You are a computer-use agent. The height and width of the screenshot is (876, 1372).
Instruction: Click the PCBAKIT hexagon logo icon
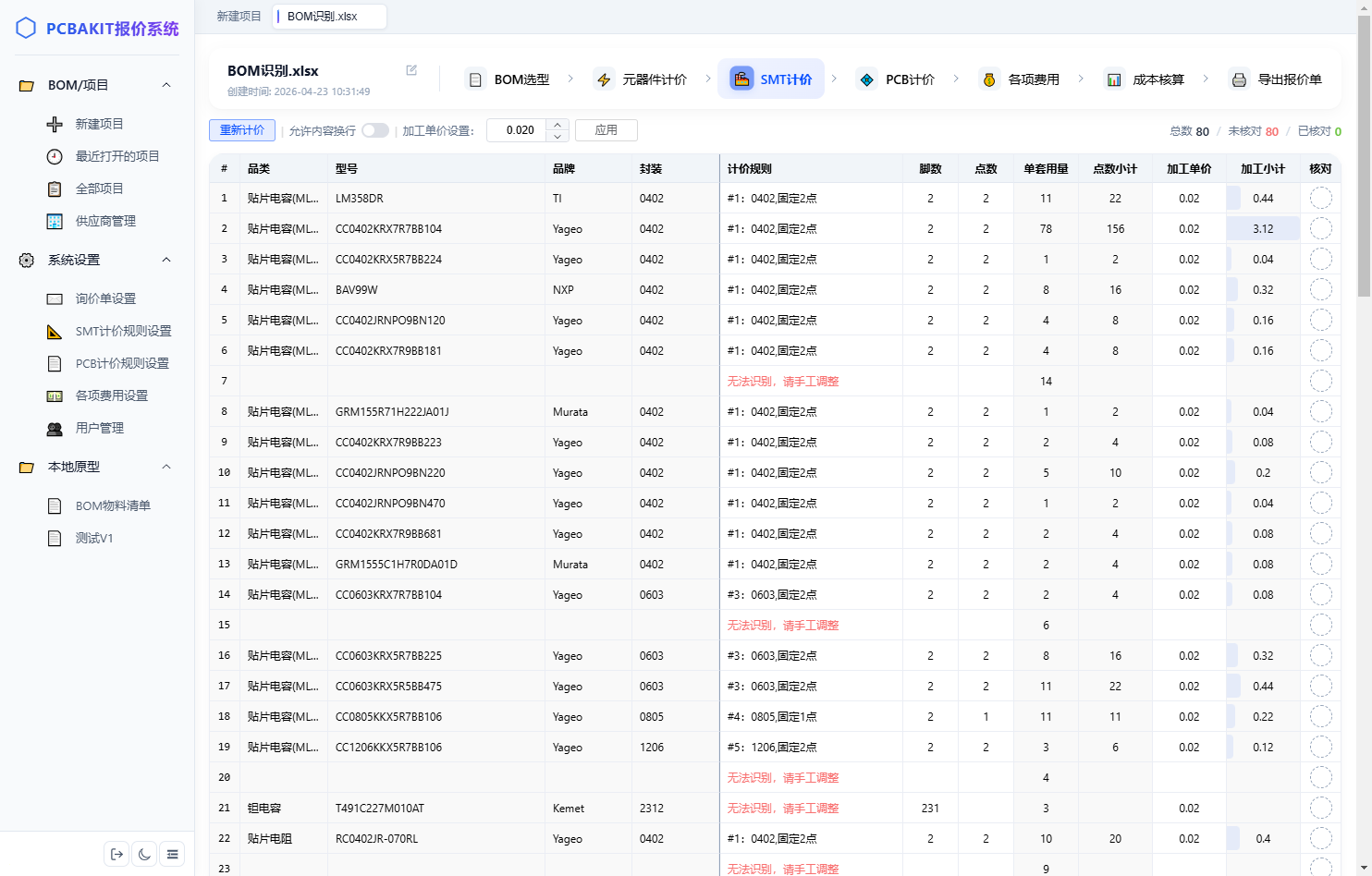(26, 28)
